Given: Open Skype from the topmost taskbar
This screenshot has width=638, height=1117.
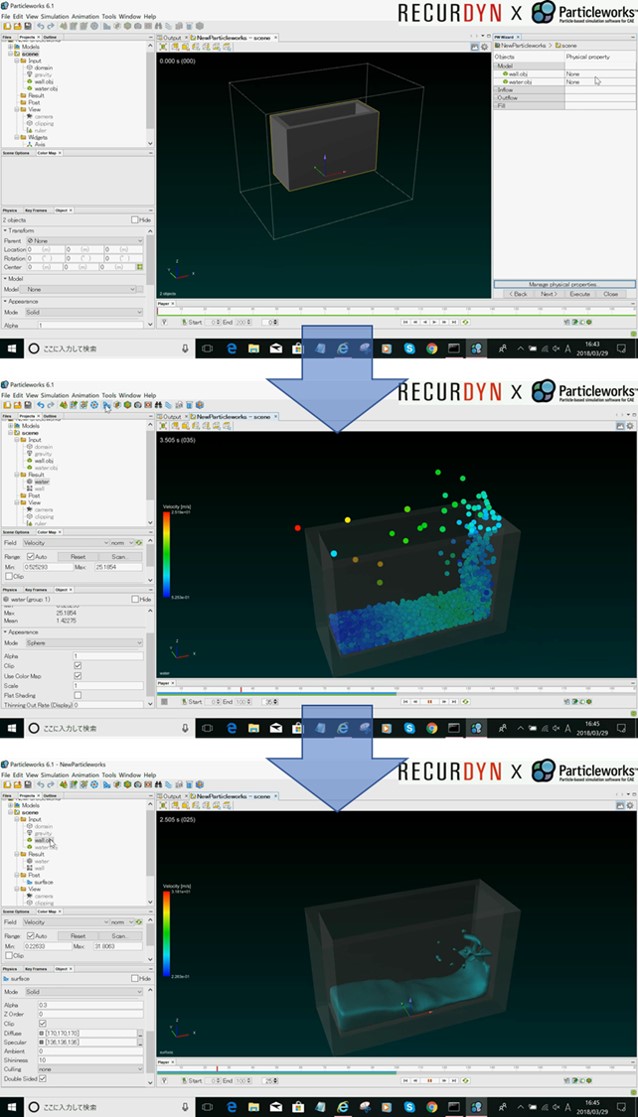Looking at the screenshot, I should 410,348.
